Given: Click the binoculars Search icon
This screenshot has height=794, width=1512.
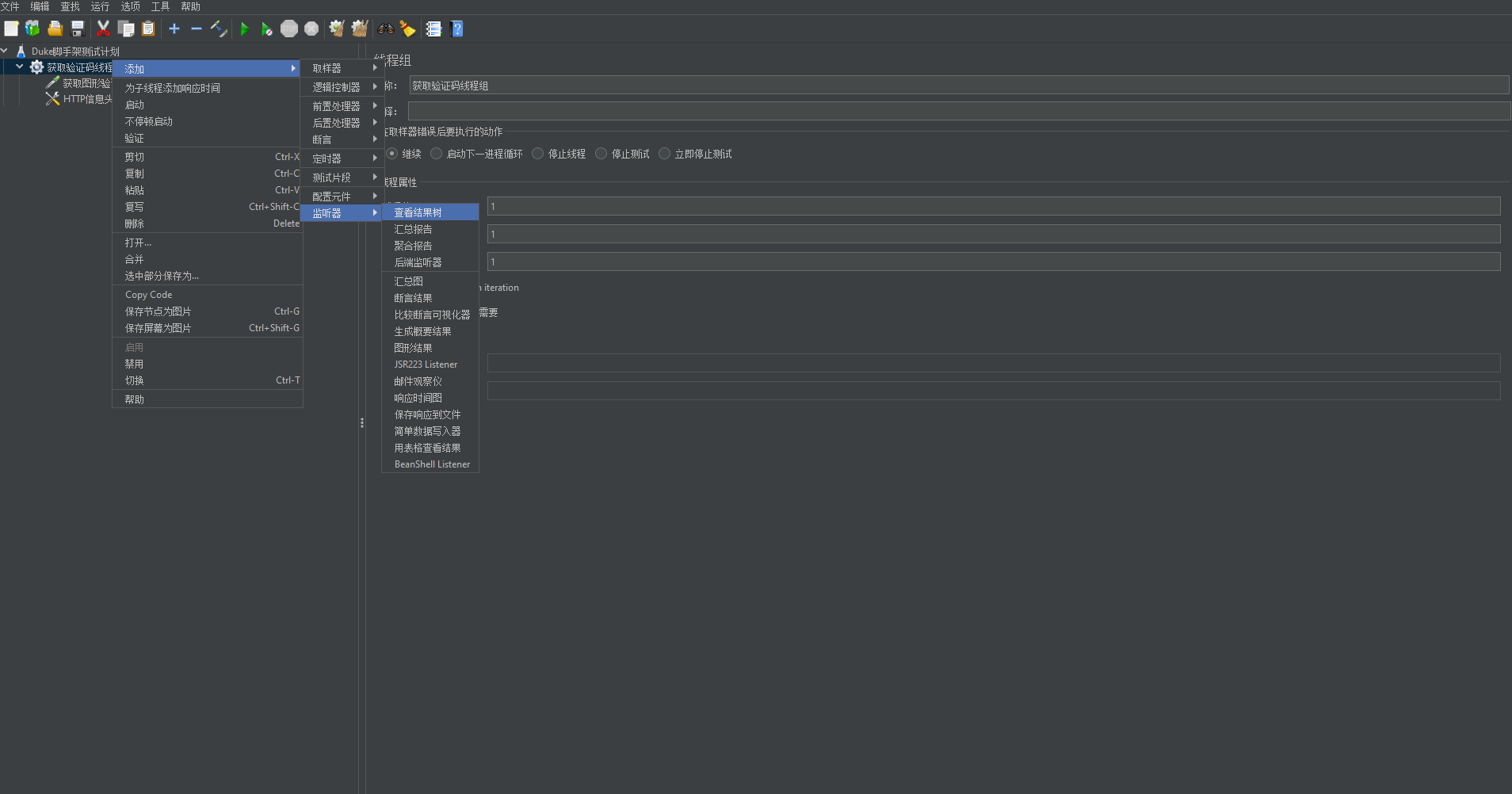Looking at the screenshot, I should (386, 29).
